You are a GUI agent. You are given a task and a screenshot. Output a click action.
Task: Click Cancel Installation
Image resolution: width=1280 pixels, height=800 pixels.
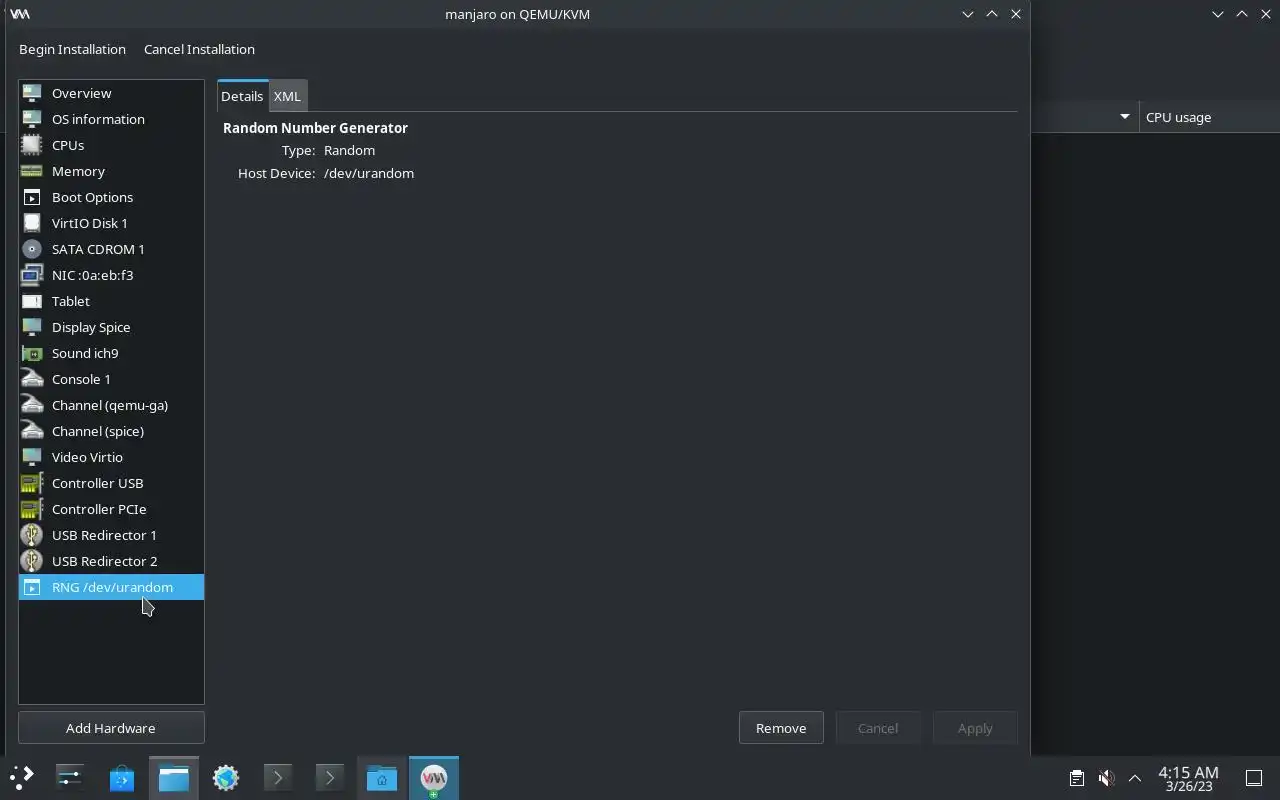tap(199, 49)
